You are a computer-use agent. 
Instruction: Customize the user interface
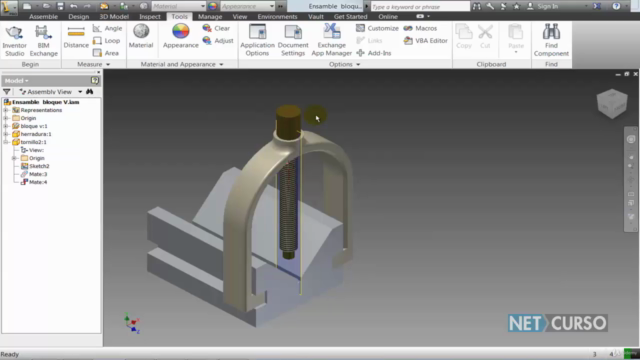click(x=377, y=28)
